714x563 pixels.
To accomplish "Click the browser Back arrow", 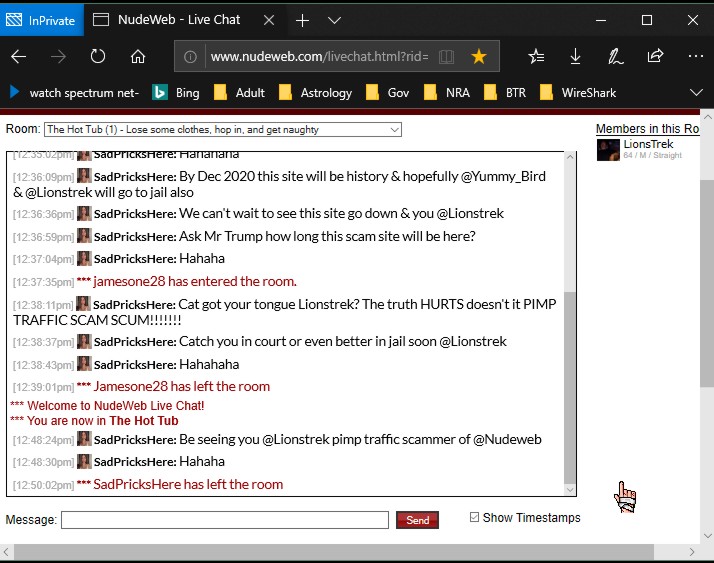I will click(19, 56).
